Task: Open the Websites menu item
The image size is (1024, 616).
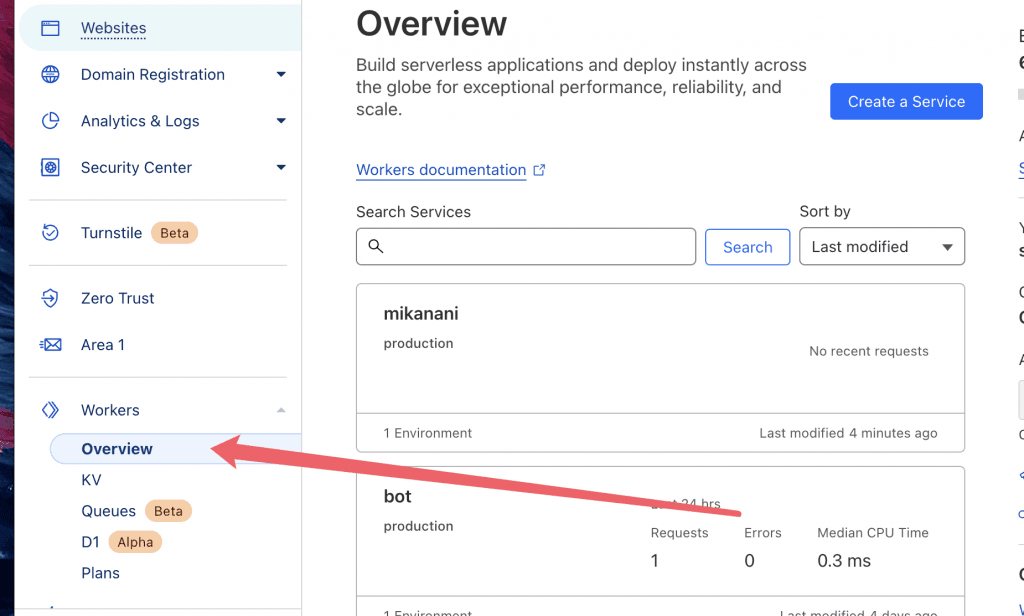Action: click(160, 28)
